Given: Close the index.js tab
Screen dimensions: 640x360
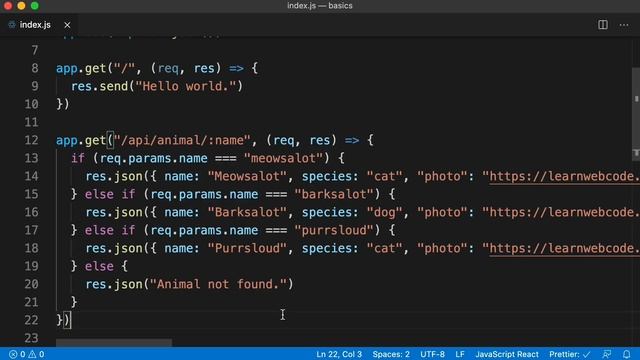Looking at the screenshot, I should [x=67, y=25].
